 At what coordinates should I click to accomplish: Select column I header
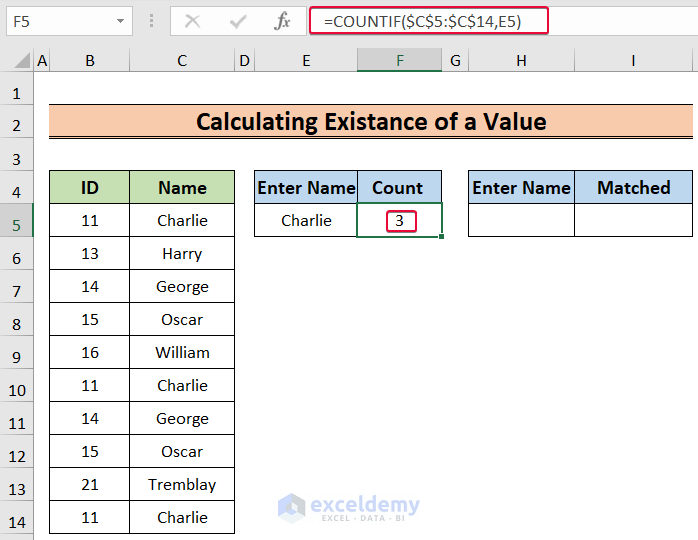click(x=633, y=61)
